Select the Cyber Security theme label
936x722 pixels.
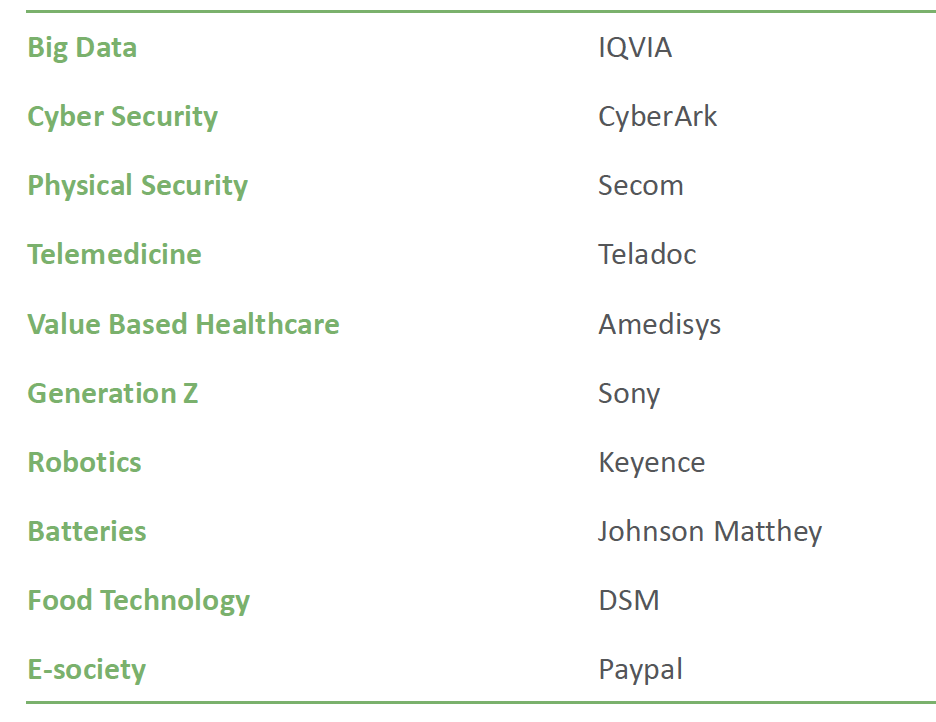click(x=122, y=116)
